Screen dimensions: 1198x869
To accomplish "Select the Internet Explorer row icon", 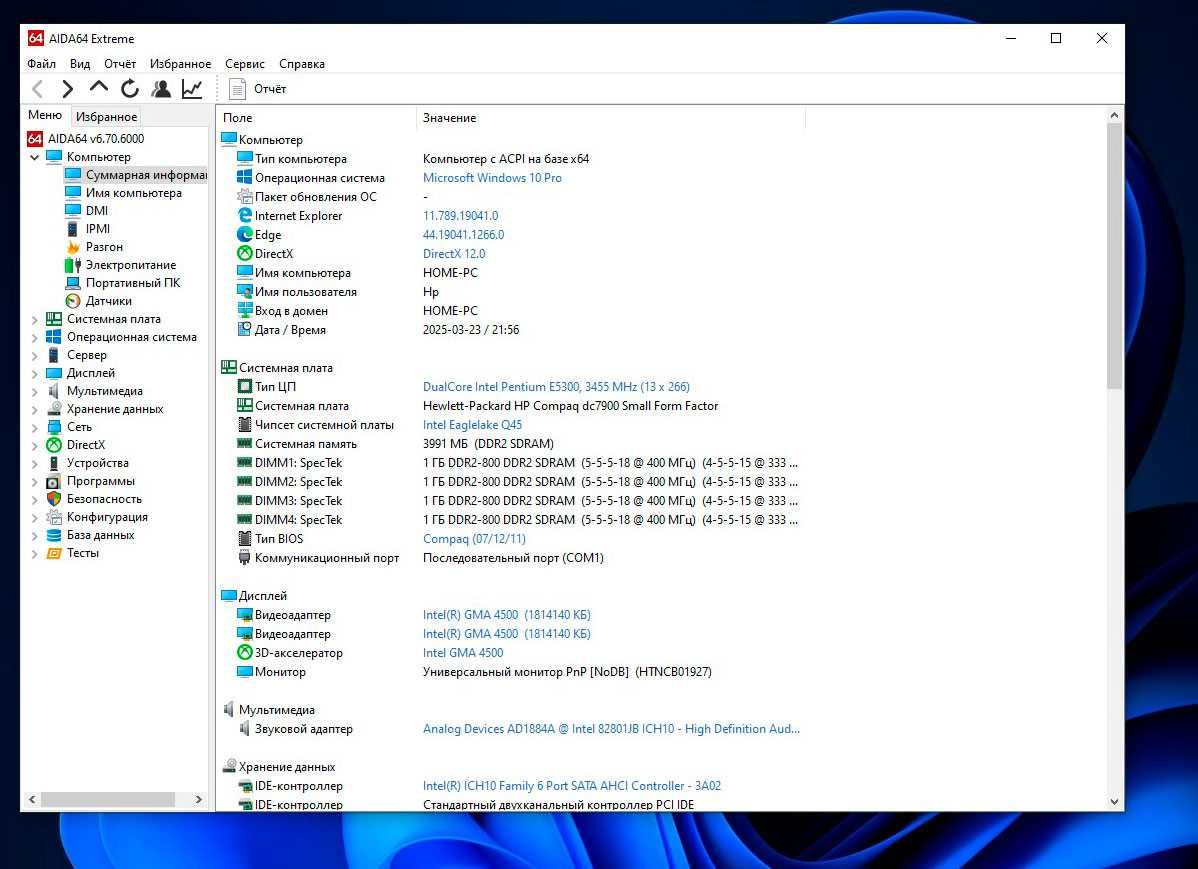I will [244, 216].
